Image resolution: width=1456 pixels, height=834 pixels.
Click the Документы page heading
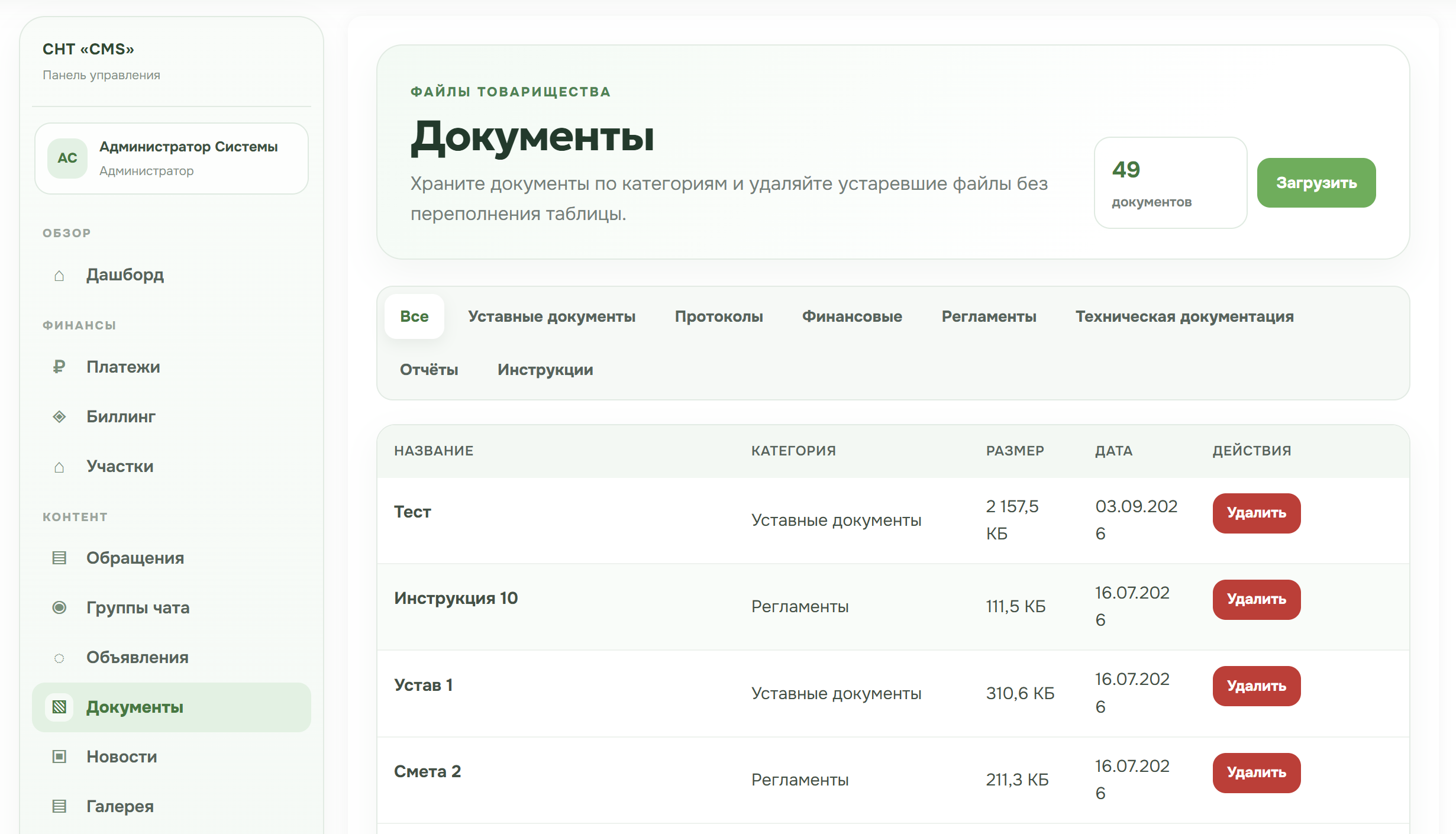[532, 137]
